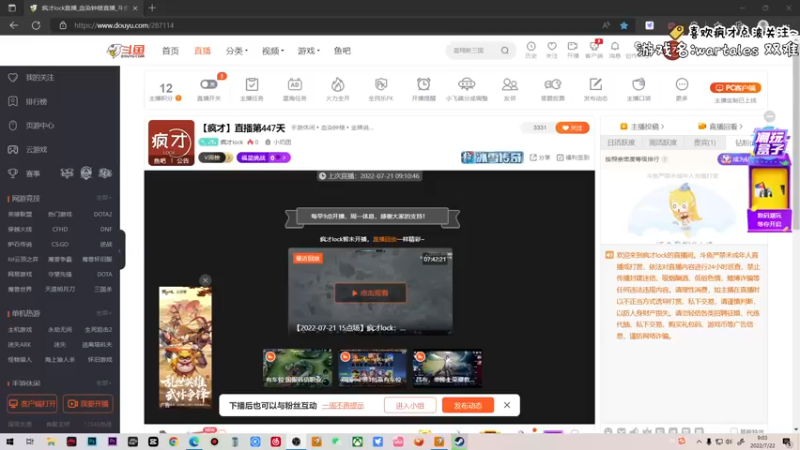Open the 友邻 two-people icon
The width and height of the screenshot is (800, 450).
pyautogui.click(x=510, y=84)
